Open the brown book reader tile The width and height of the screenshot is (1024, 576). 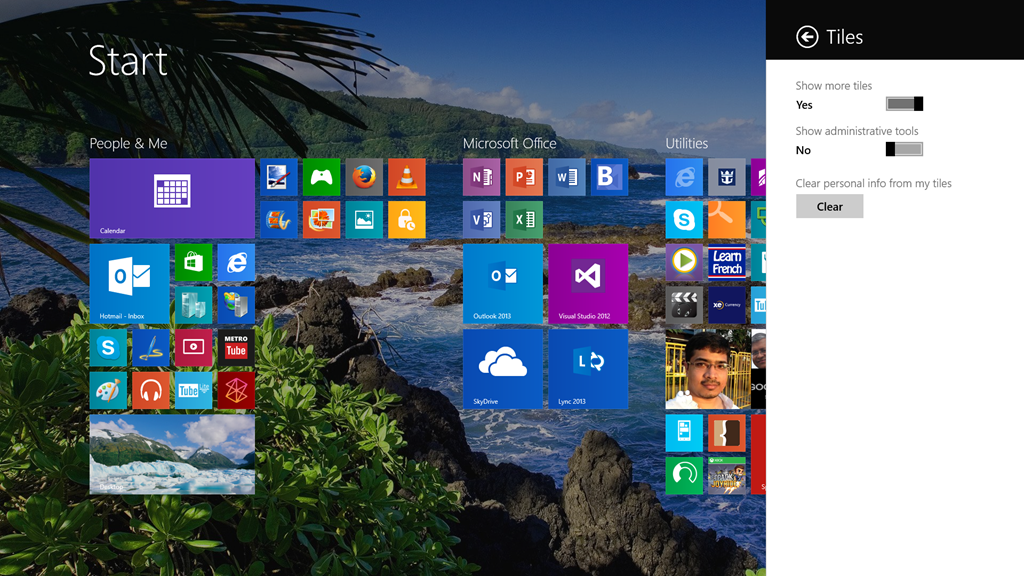726,433
